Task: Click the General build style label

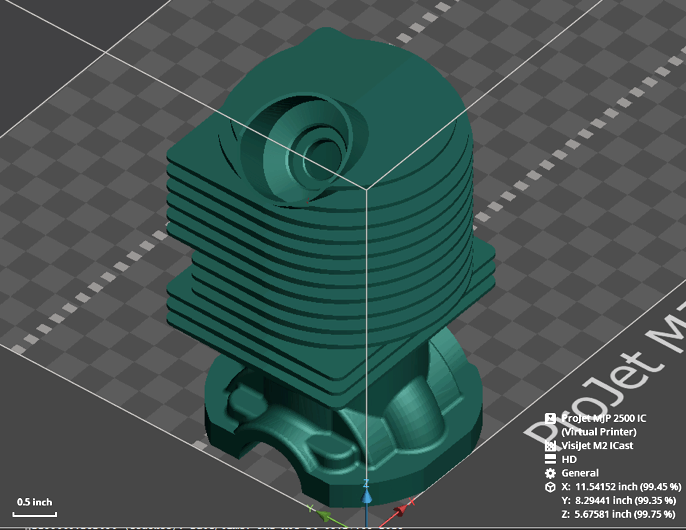Action: [x=580, y=473]
